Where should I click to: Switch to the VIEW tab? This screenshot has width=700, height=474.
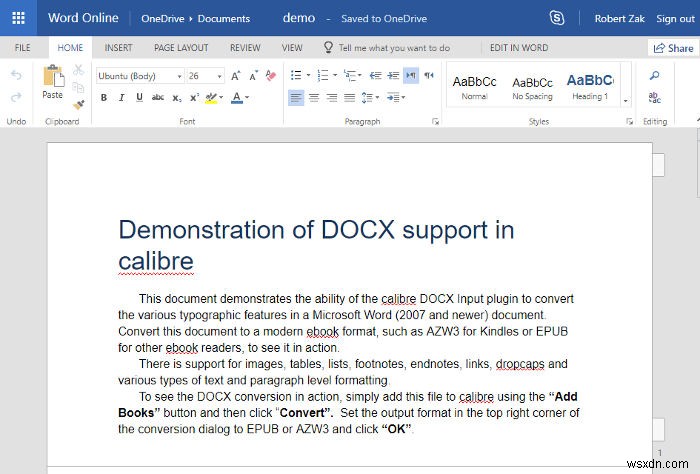[292, 48]
